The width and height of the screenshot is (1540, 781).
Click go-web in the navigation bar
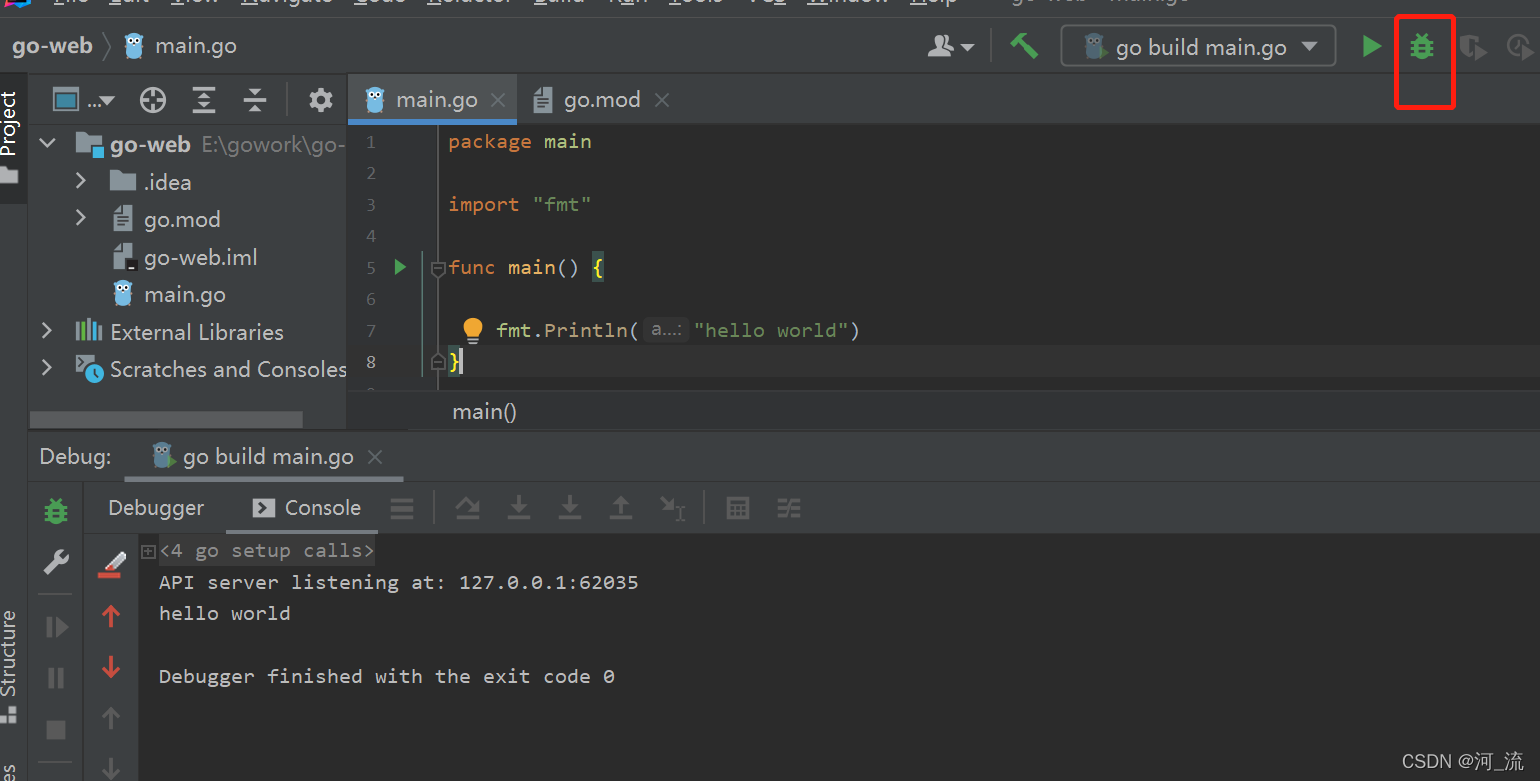point(51,45)
